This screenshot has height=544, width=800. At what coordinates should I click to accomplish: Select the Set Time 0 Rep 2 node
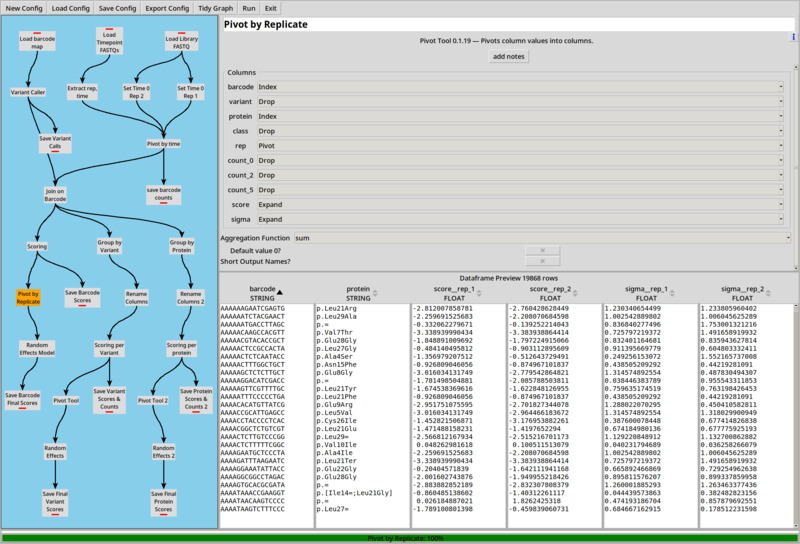click(136, 92)
